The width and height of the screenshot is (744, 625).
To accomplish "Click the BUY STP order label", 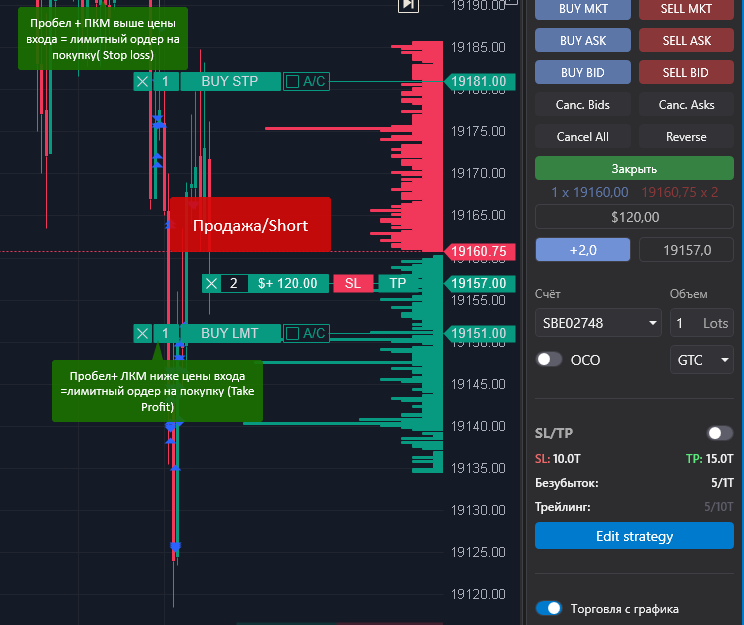I will pyautogui.click(x=231, y=82).
